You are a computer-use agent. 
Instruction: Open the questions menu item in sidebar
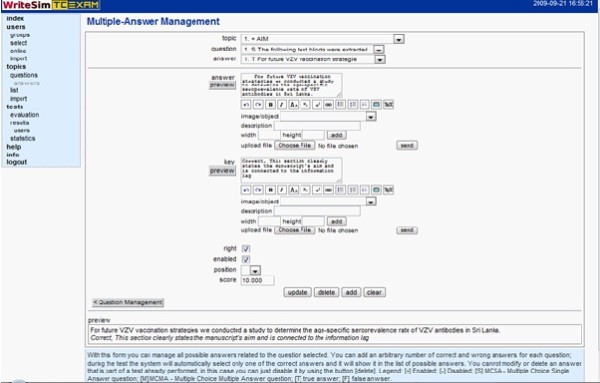[24, 75]
